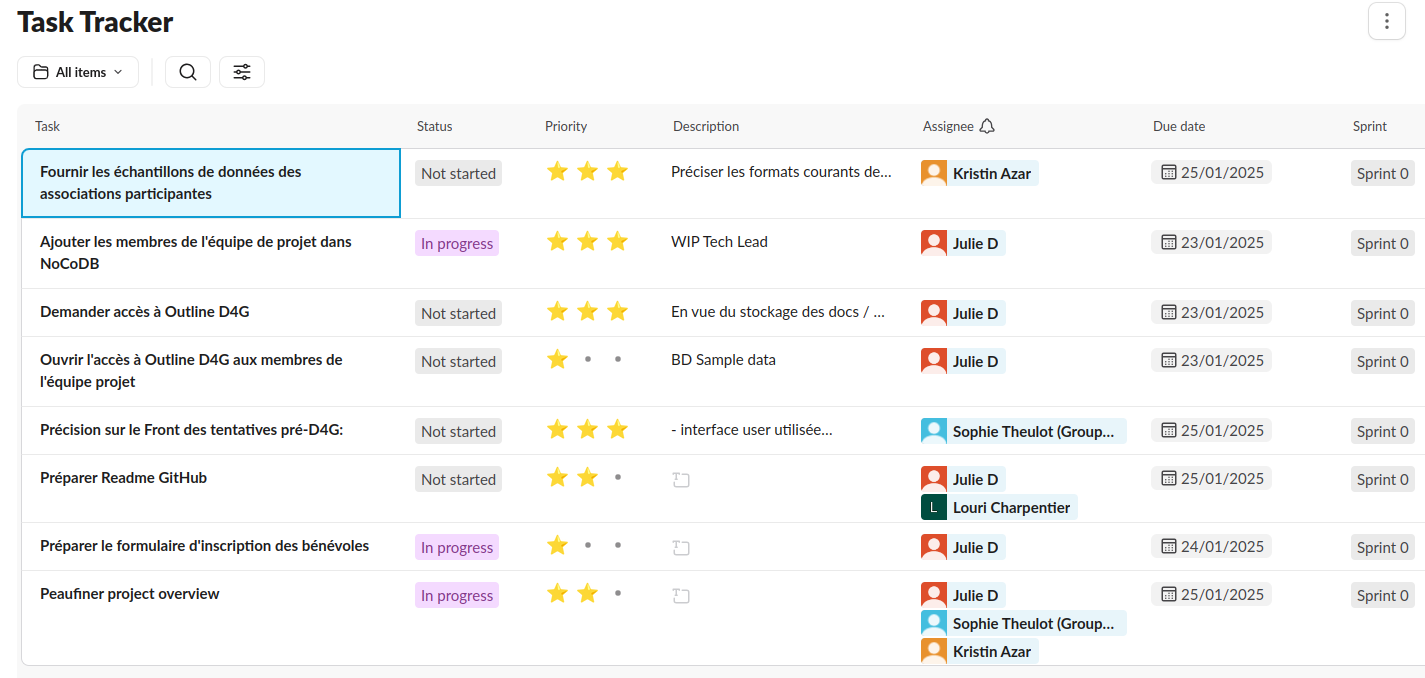
Task: Click the calendar icon on 24/01/2025 due date
Action: 1167,546
